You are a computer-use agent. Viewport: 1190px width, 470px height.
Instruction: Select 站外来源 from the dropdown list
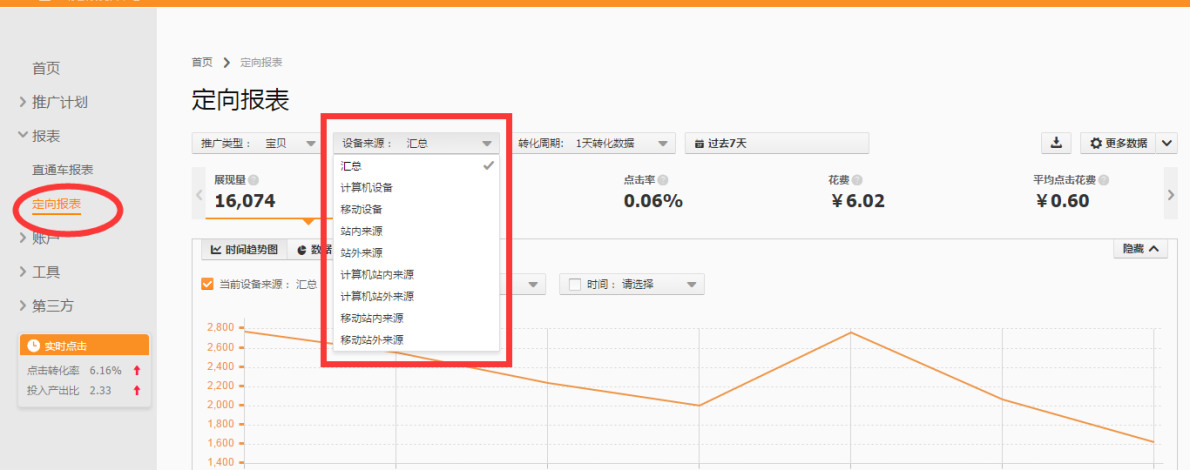[x=416, y=253]
